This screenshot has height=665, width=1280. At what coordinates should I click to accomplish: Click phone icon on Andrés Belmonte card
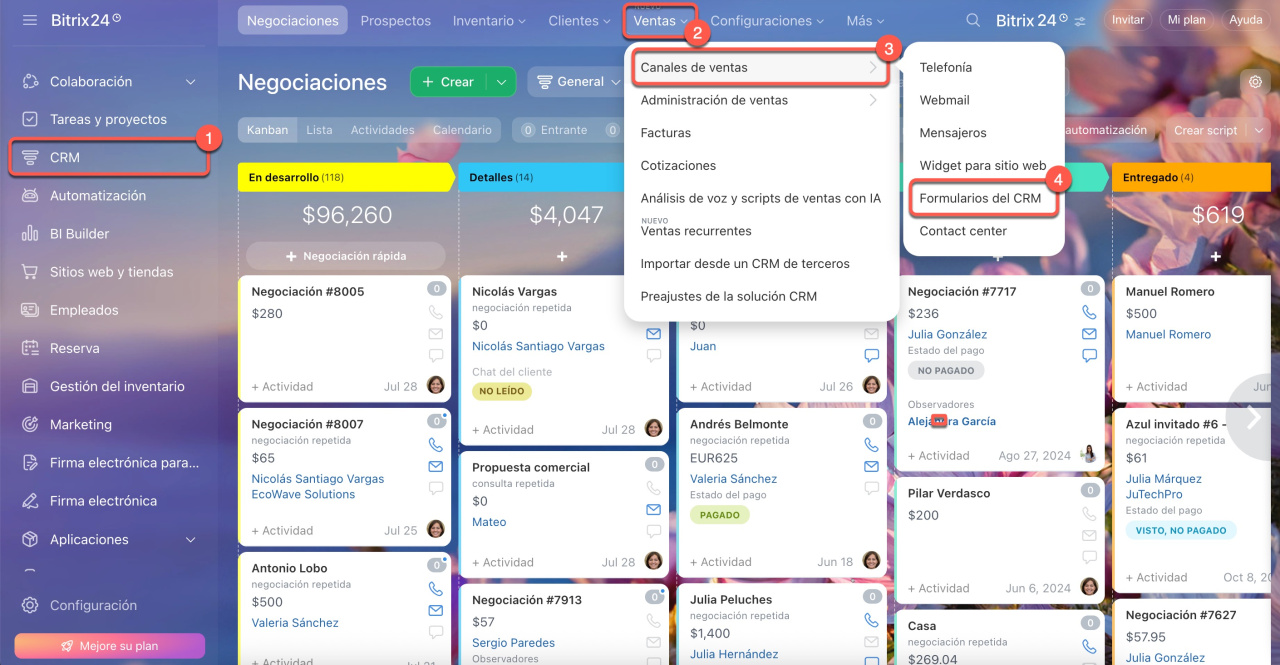click(871, 445)
